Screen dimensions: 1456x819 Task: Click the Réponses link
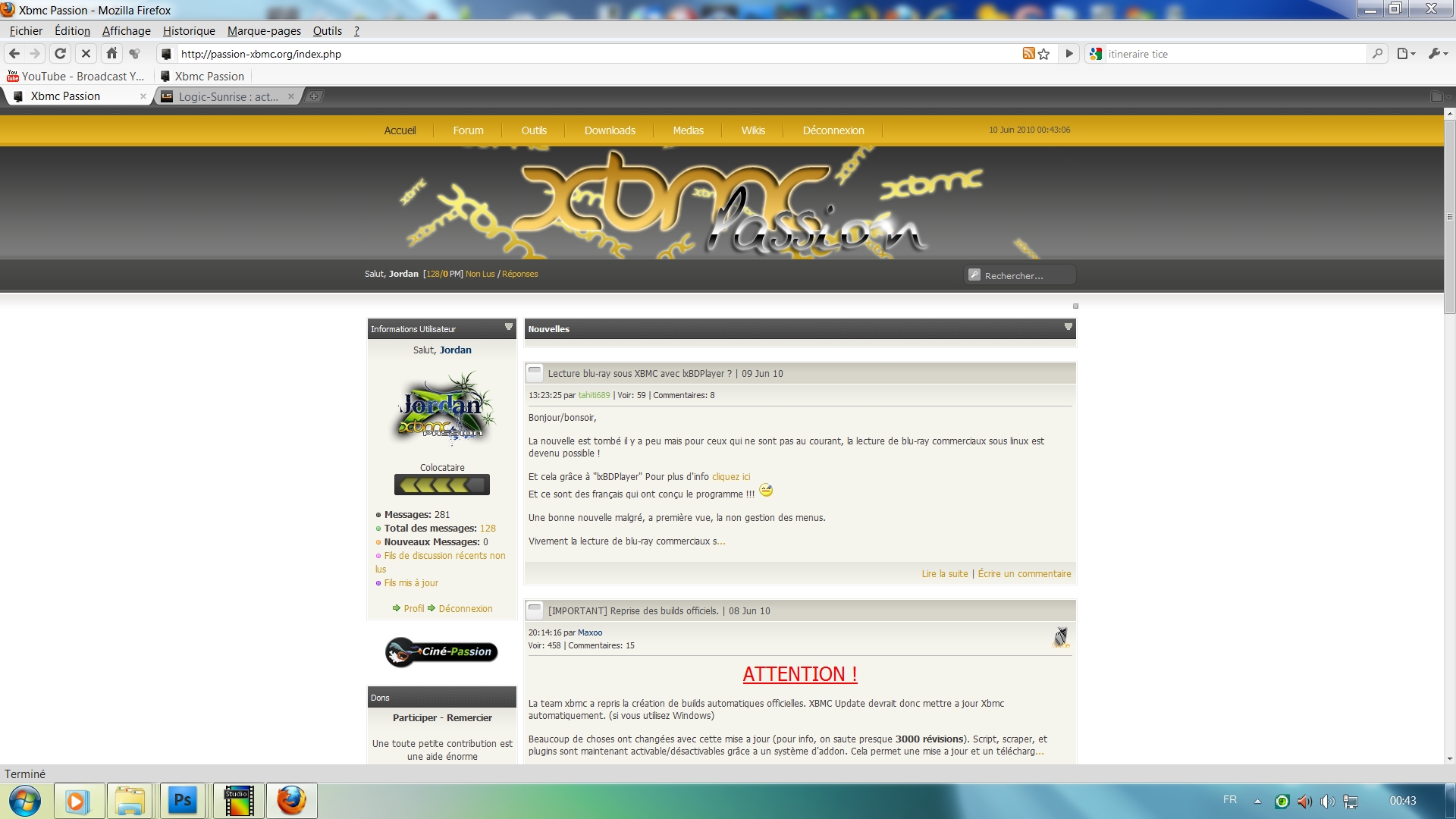[x=519, y=274]
